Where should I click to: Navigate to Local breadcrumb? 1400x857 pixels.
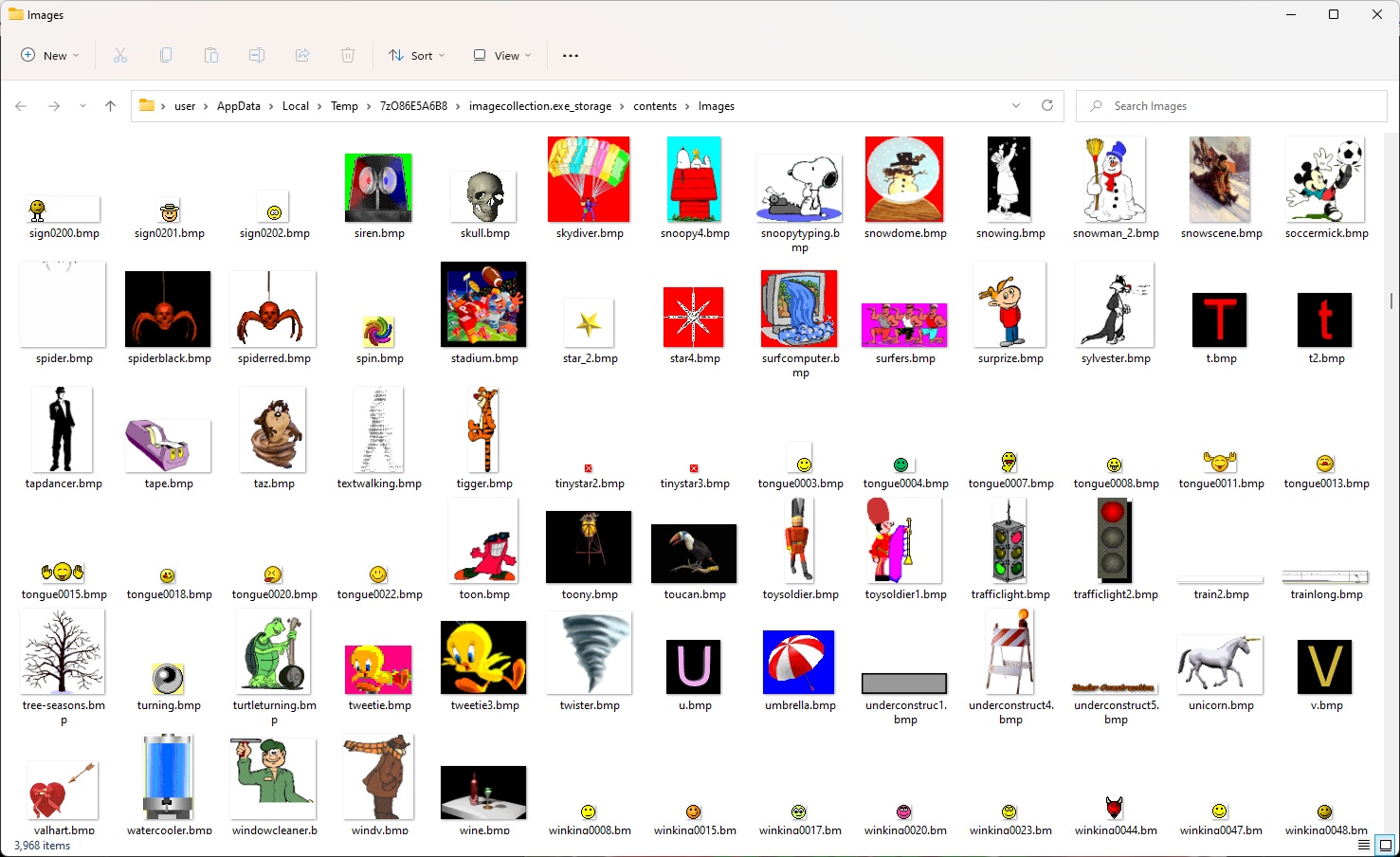(296, 106)
